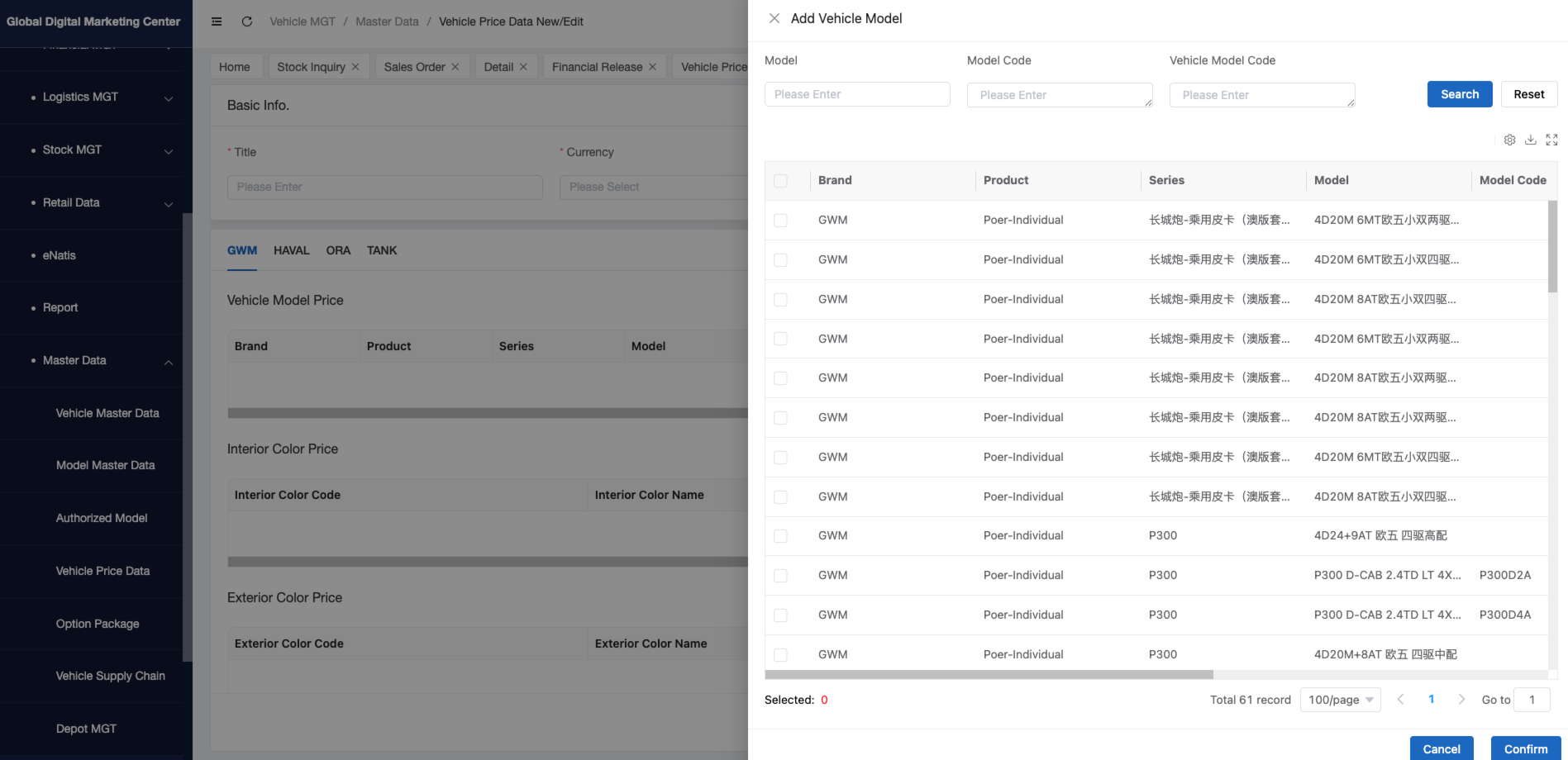Close the Detail tab
The width and height of the screenshot is (1568, 760).
click(x=523, y=67)
